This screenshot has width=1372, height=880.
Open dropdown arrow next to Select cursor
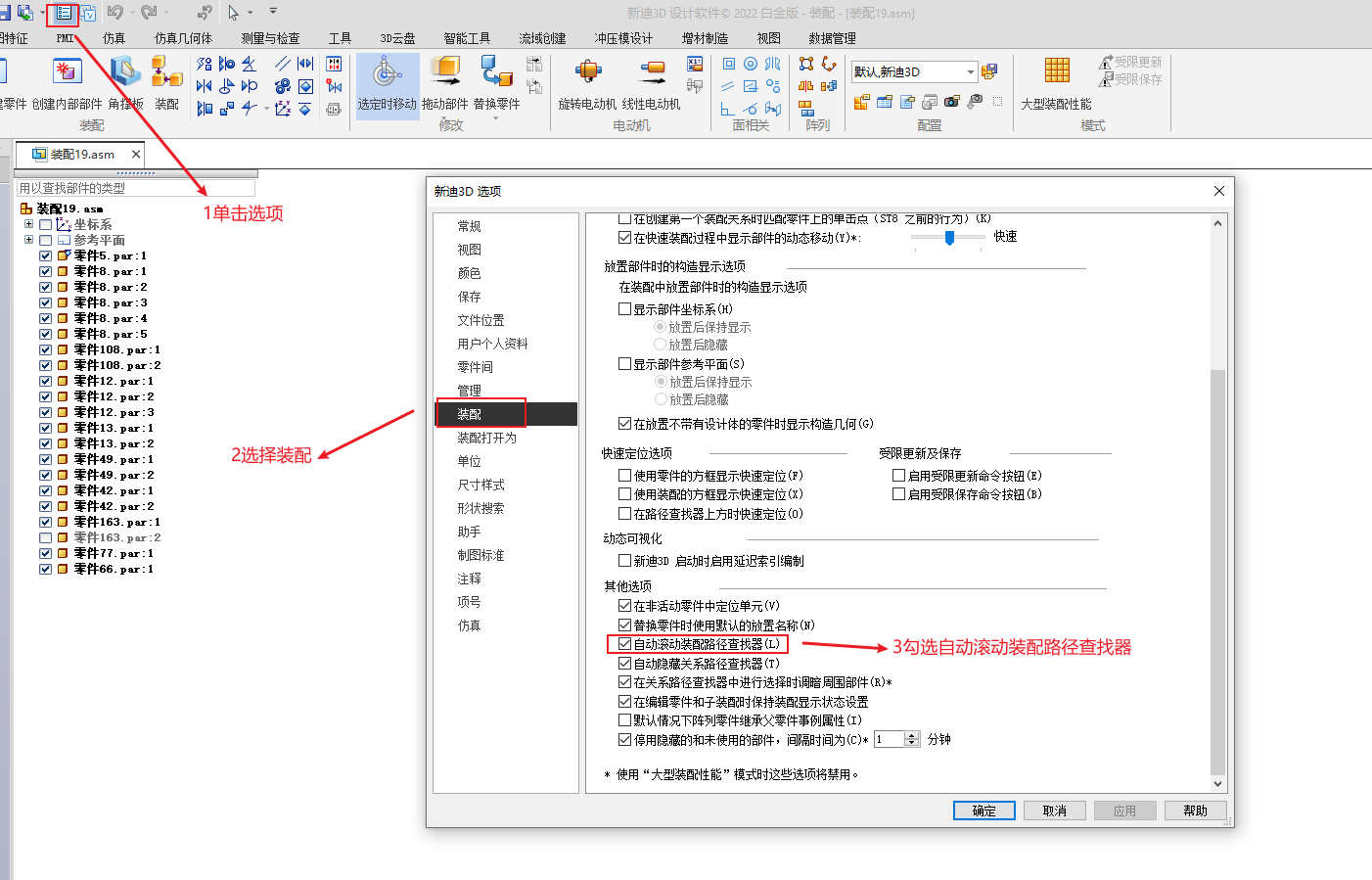(x=251, y=13)
